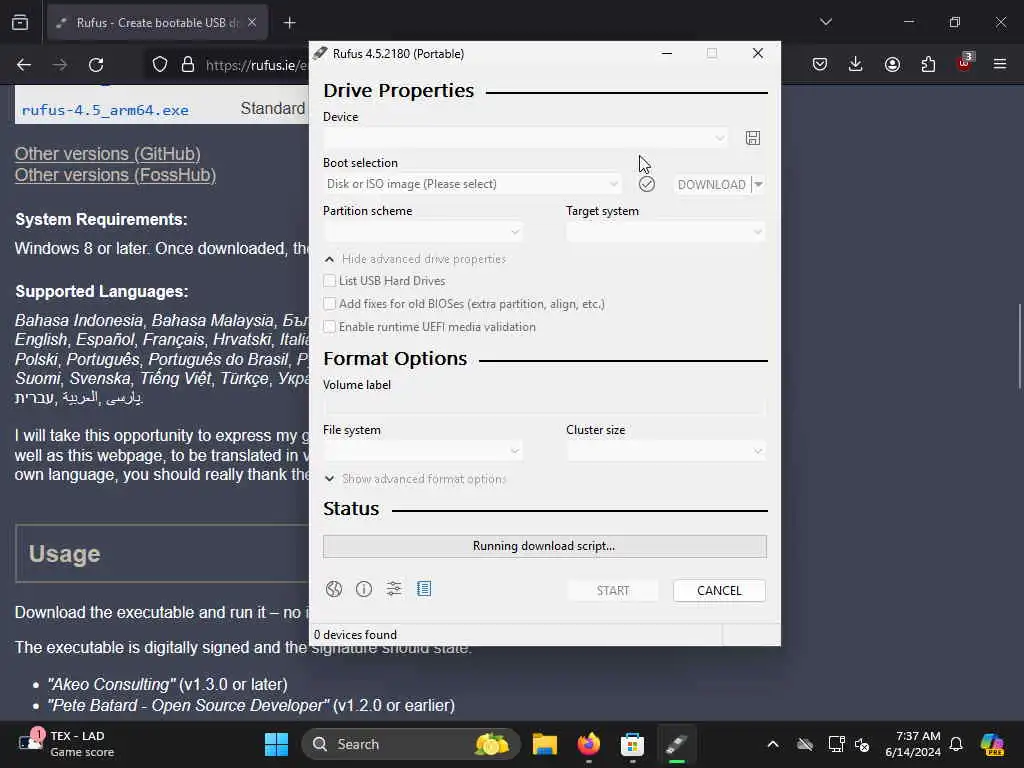1024x768 pixels.
Task: Open the Partition scheme dropdown
Action: (x=423, y=231)
